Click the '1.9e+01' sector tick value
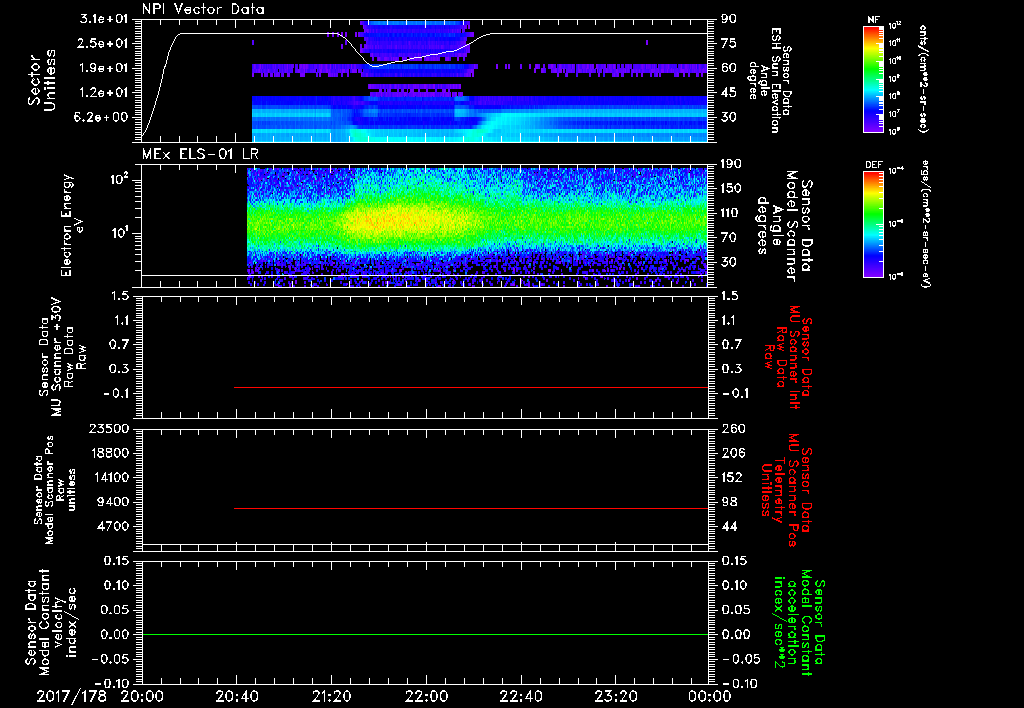This screenshot has width=1024, height=708. 104,68
